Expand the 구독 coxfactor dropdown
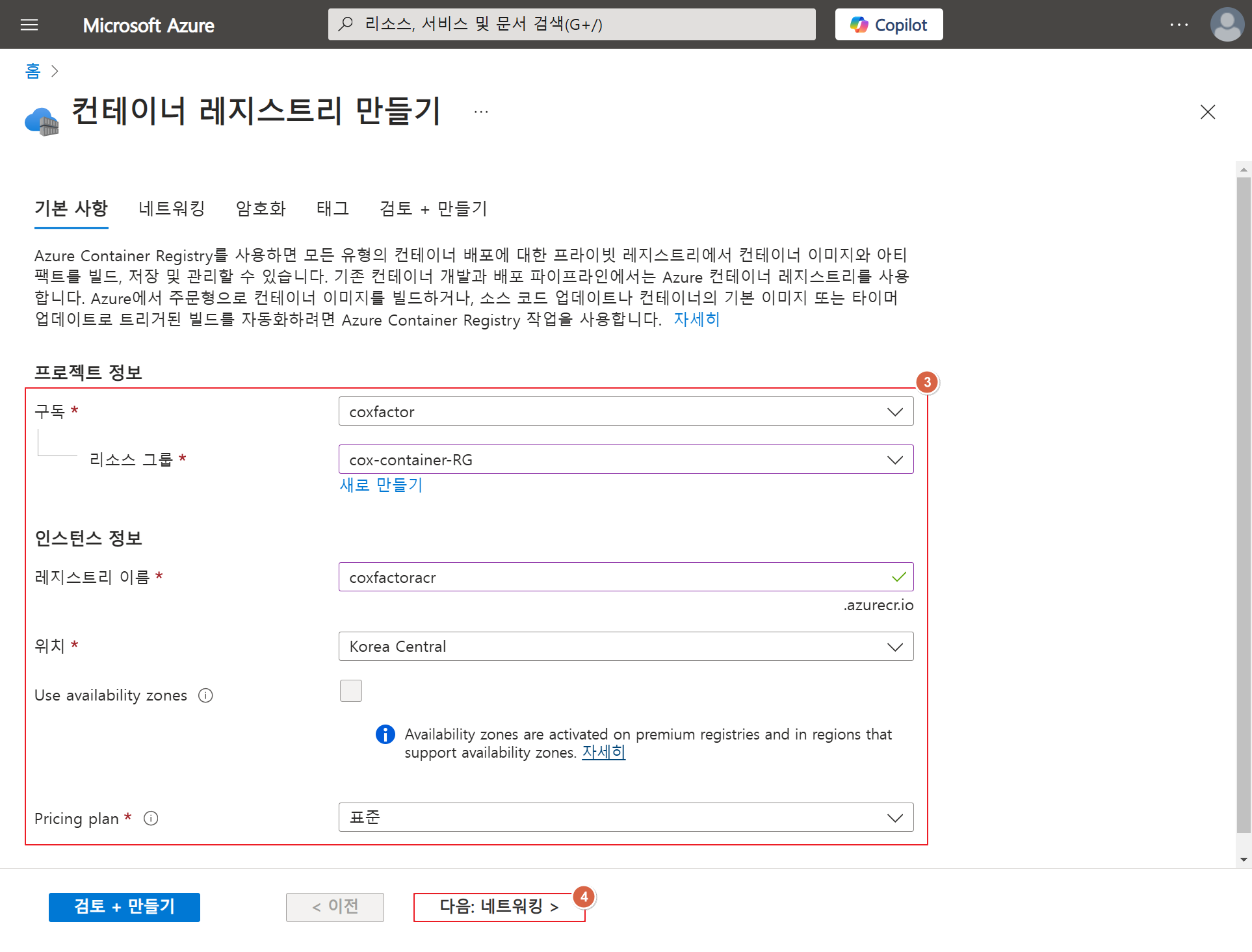This screenshot has width=1252, height=952. click(x=625, y=411)
